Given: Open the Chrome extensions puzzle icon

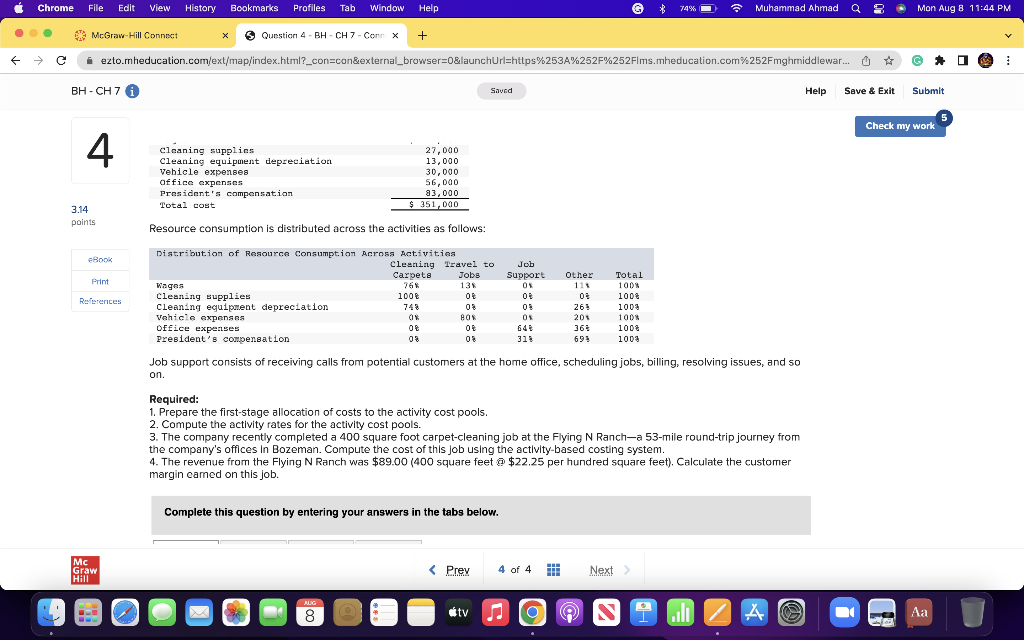Looking at the screenshot, I should [940, 60].
